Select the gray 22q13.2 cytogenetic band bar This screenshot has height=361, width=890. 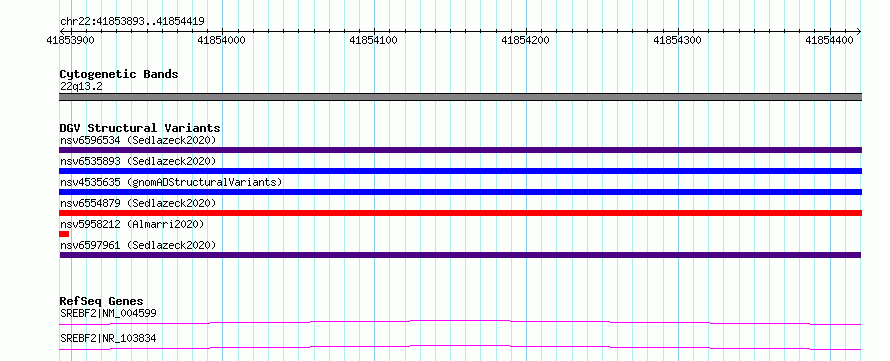point(460,97)
